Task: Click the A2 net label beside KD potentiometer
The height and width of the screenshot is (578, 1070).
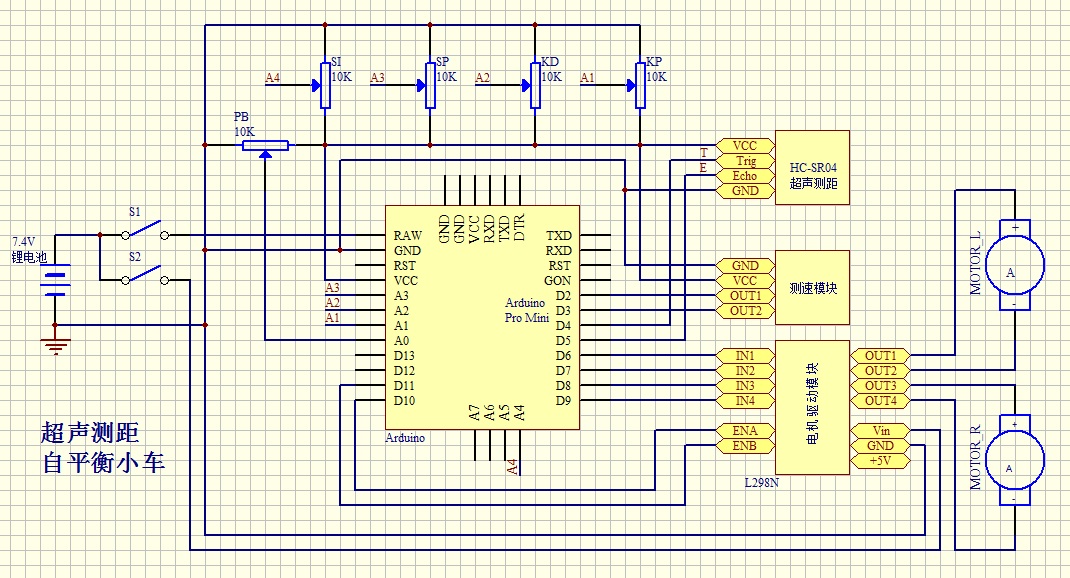Action: pos(482,78)
